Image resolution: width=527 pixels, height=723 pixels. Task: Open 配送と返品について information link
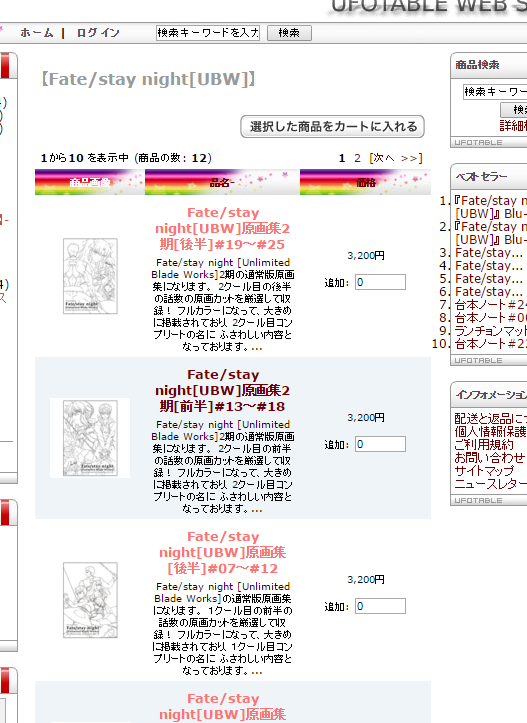491,418
